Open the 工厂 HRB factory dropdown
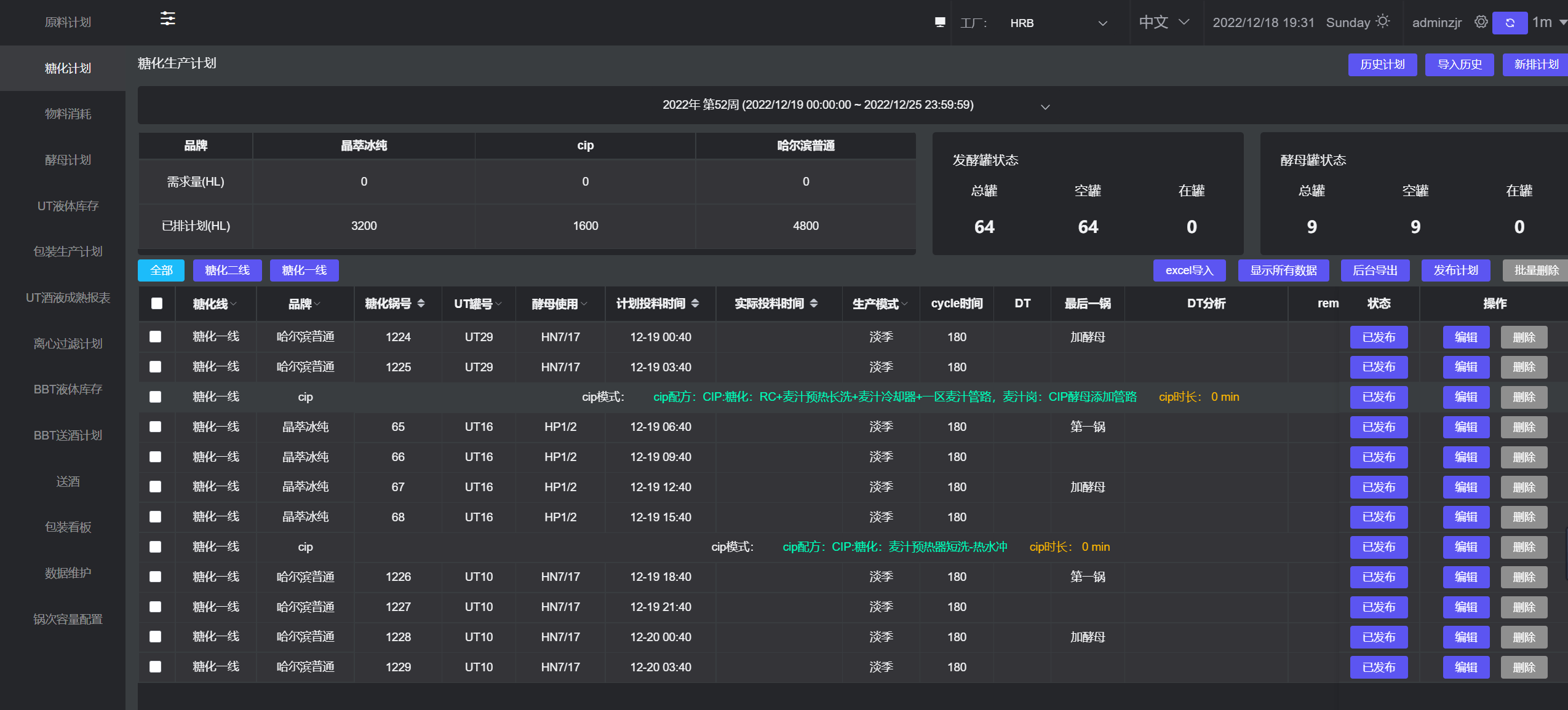 (x=1058, y=23)
